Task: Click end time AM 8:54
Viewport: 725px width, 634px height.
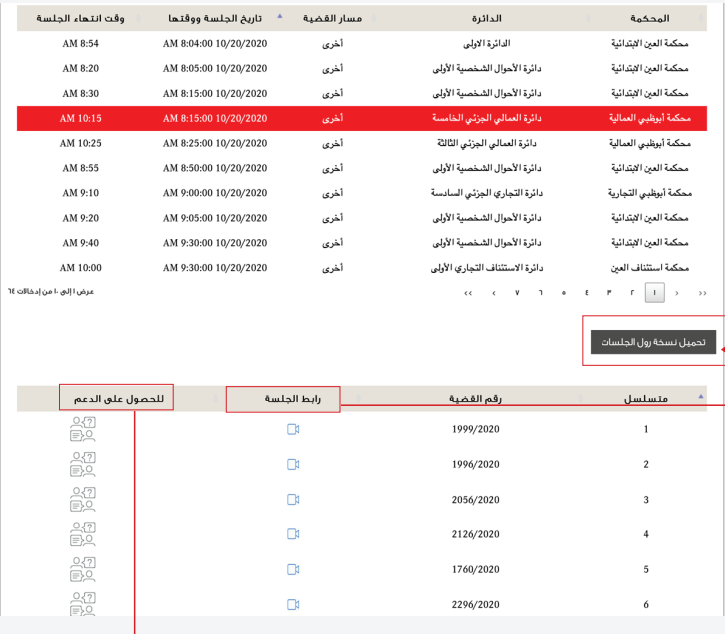Action: click(x=80, y=43)
